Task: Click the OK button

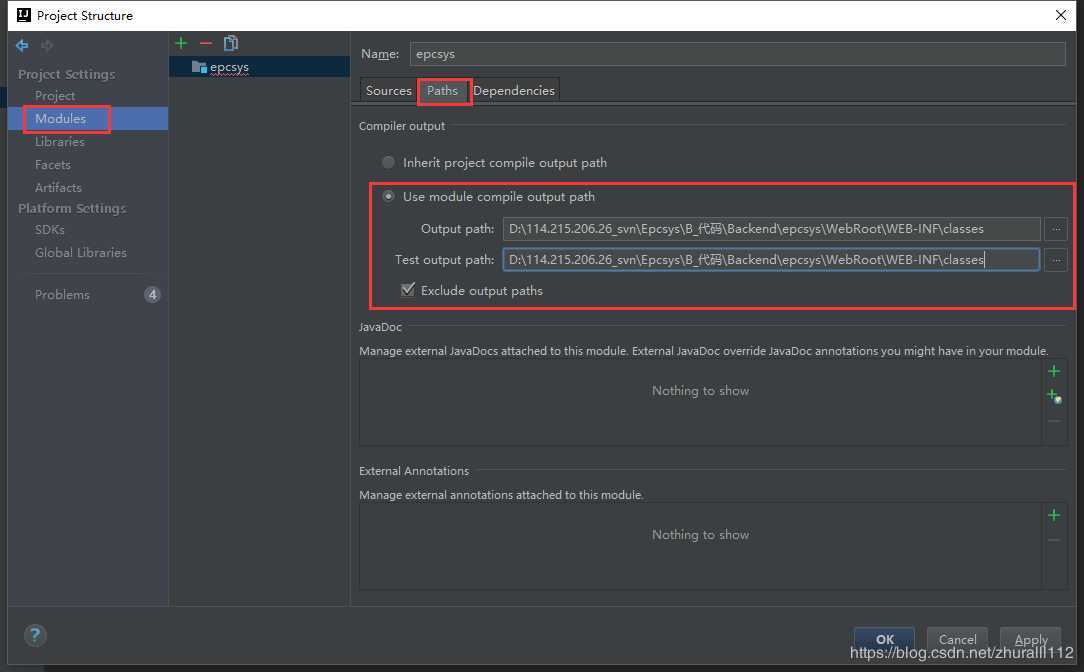Action: 884,640
